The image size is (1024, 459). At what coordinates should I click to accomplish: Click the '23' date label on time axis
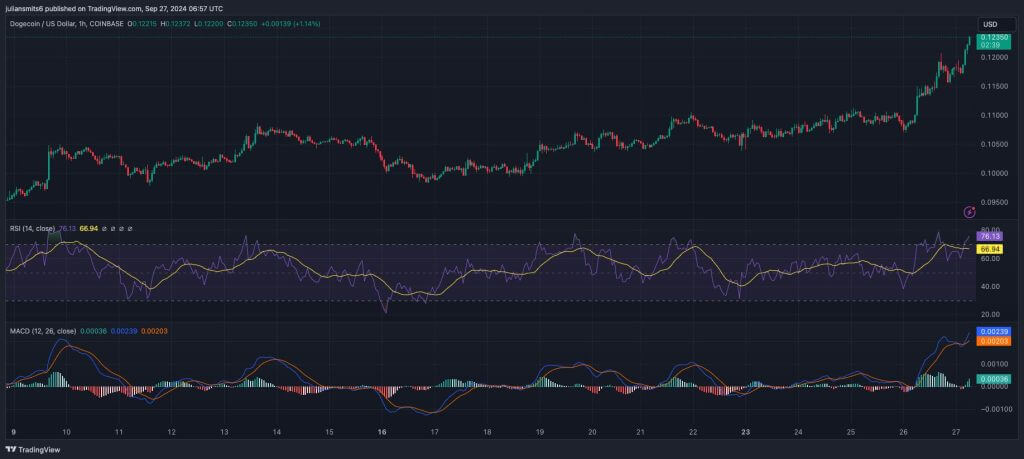pyautogui.click(x=746, y=432)
